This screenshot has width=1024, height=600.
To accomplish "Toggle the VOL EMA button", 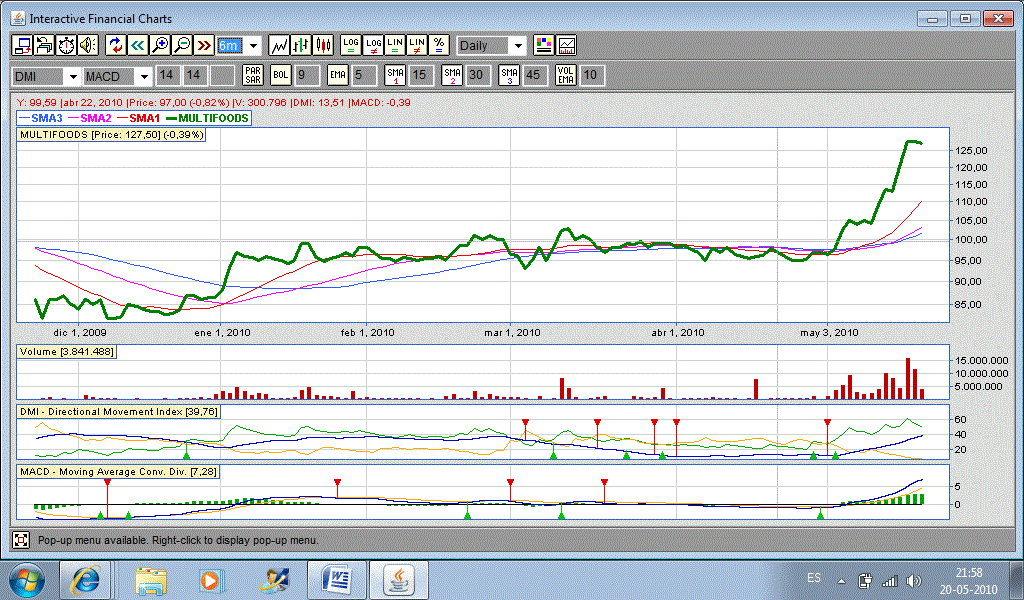I will pos(566,76).
